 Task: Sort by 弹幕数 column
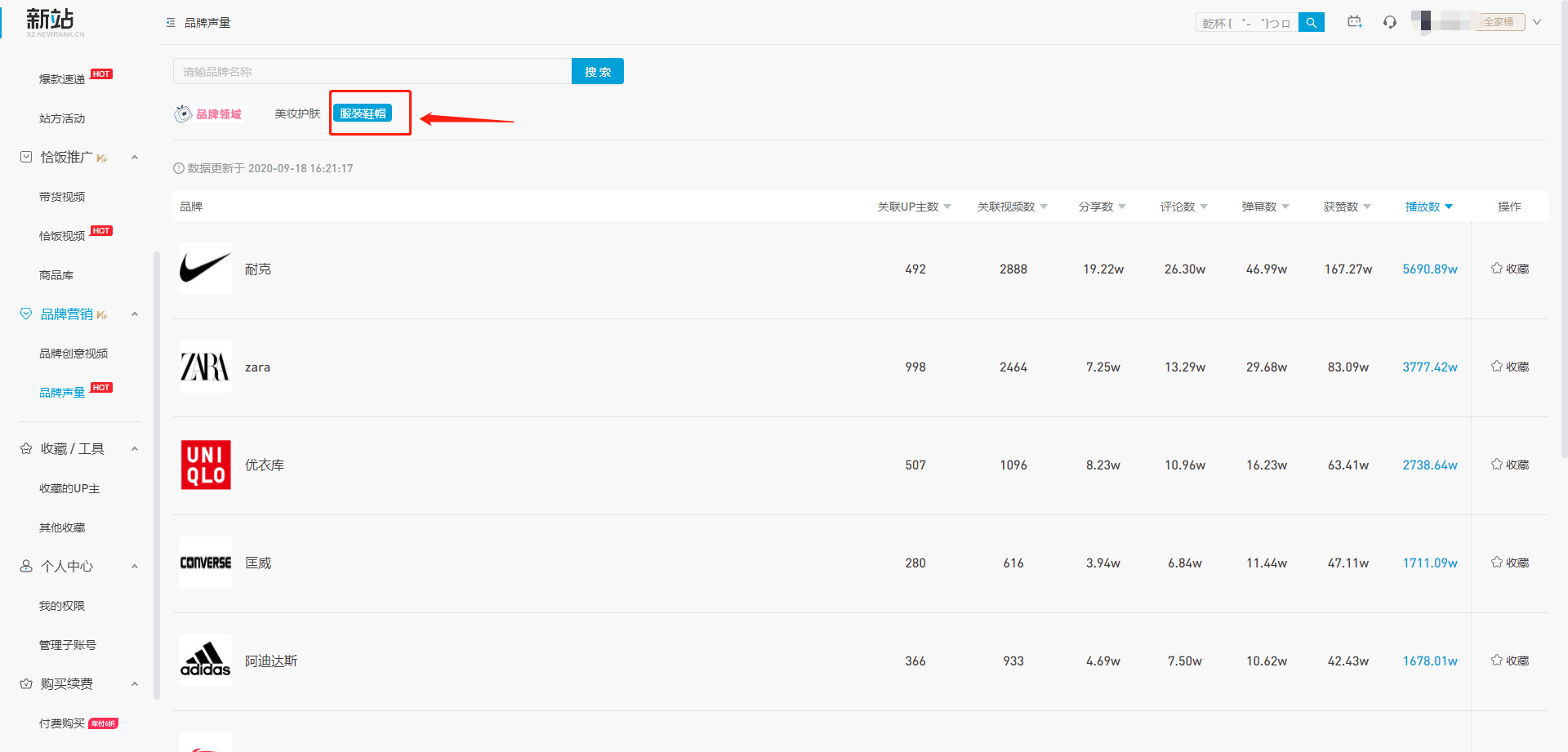(x=1265, y=207)
